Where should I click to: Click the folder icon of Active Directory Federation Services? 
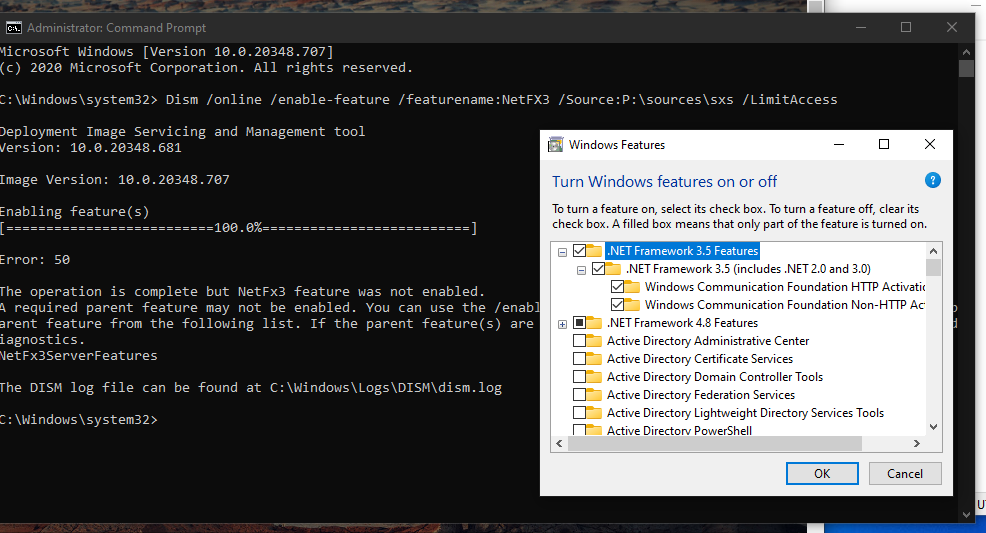[594, 395]
